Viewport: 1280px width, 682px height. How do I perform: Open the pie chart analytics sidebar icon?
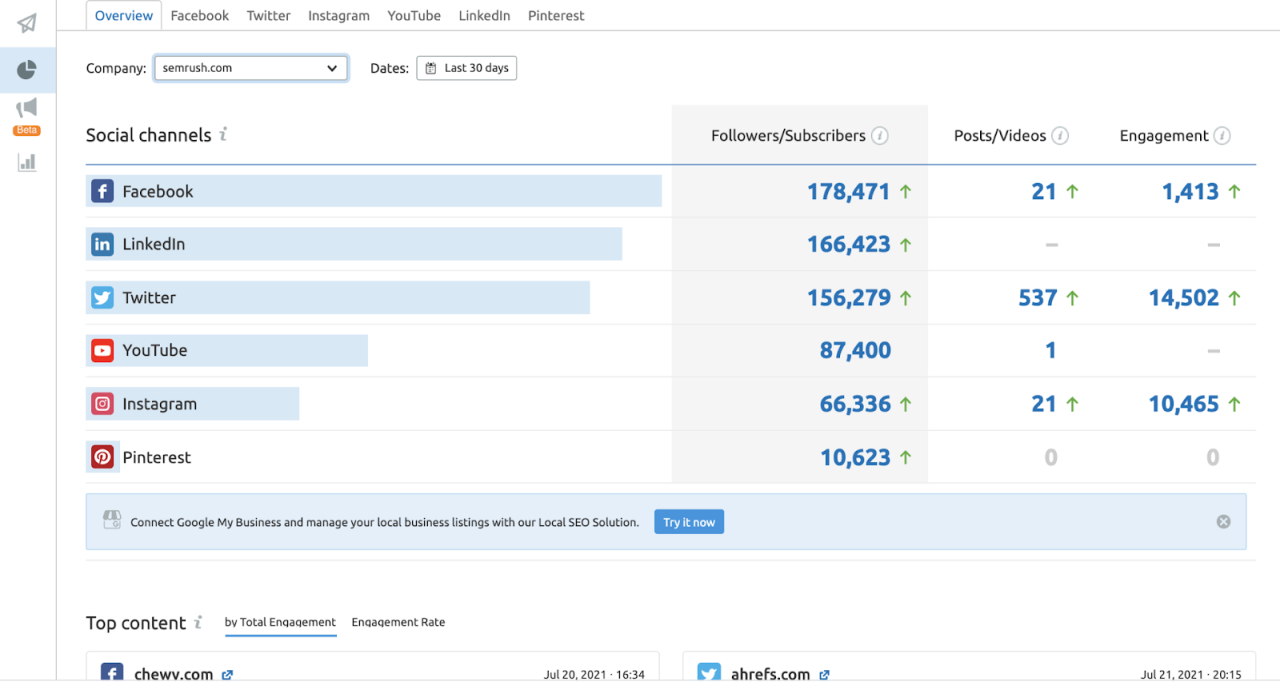(27, 70)
